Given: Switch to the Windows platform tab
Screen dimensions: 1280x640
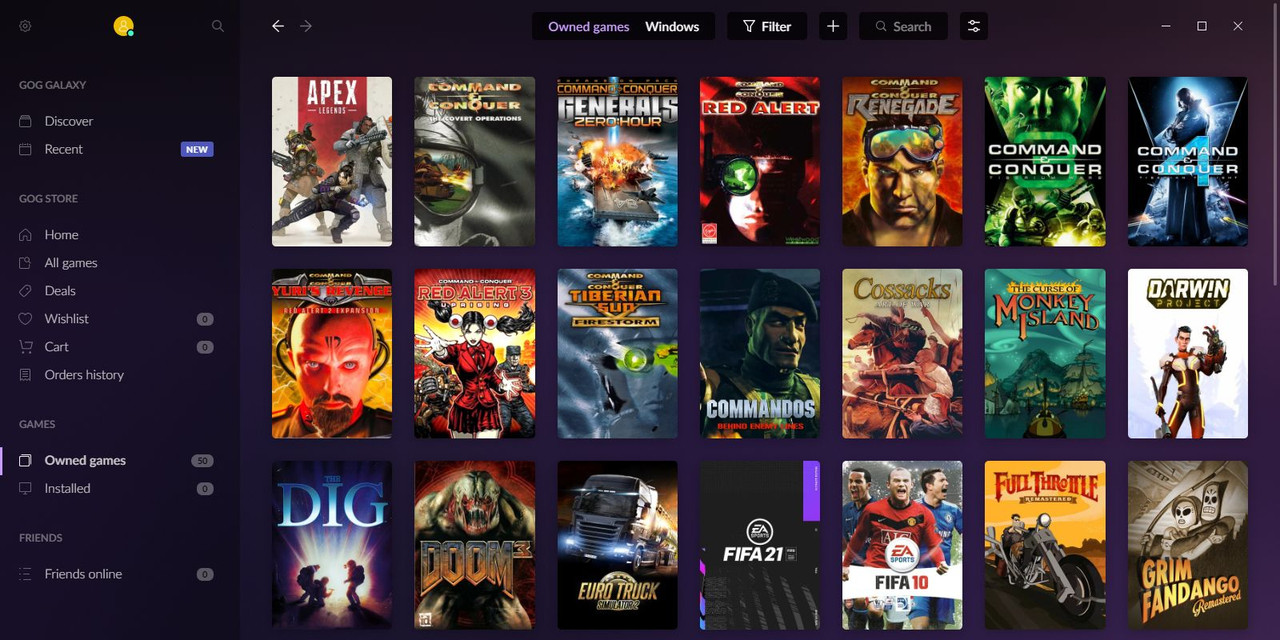Looking at the screenshot, I should point(672,27).
